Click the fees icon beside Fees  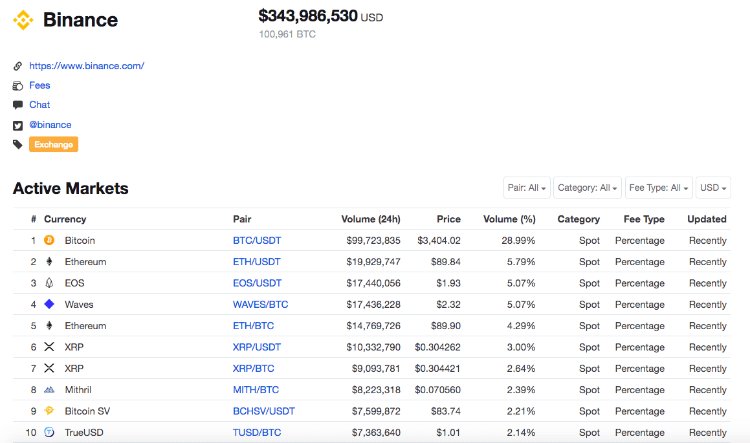click(18, 86)
